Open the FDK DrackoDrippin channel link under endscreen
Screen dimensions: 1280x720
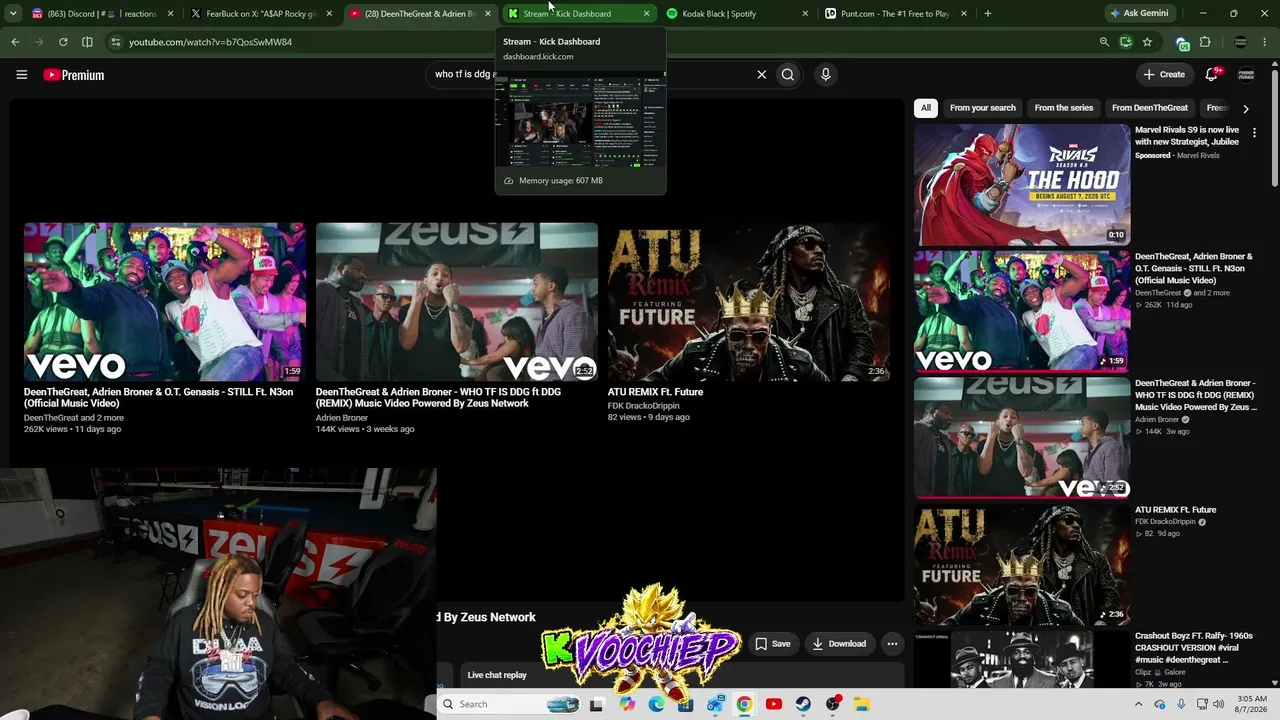pyautogui.click(x=643, y=406)
